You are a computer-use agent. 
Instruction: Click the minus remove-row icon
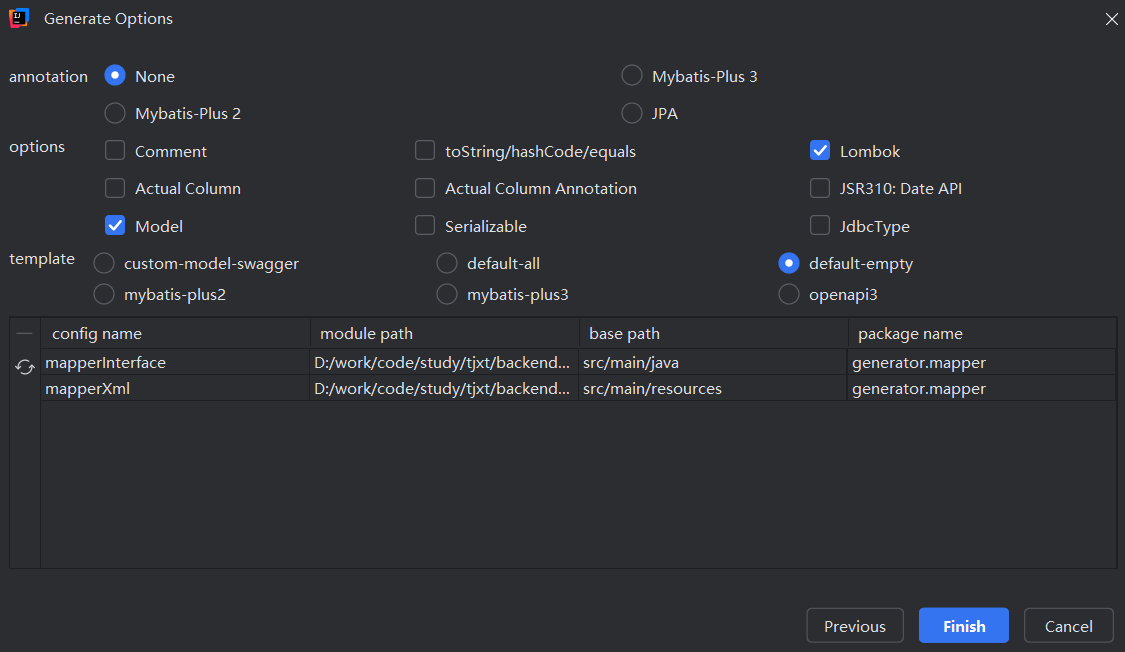pos(24,334)
